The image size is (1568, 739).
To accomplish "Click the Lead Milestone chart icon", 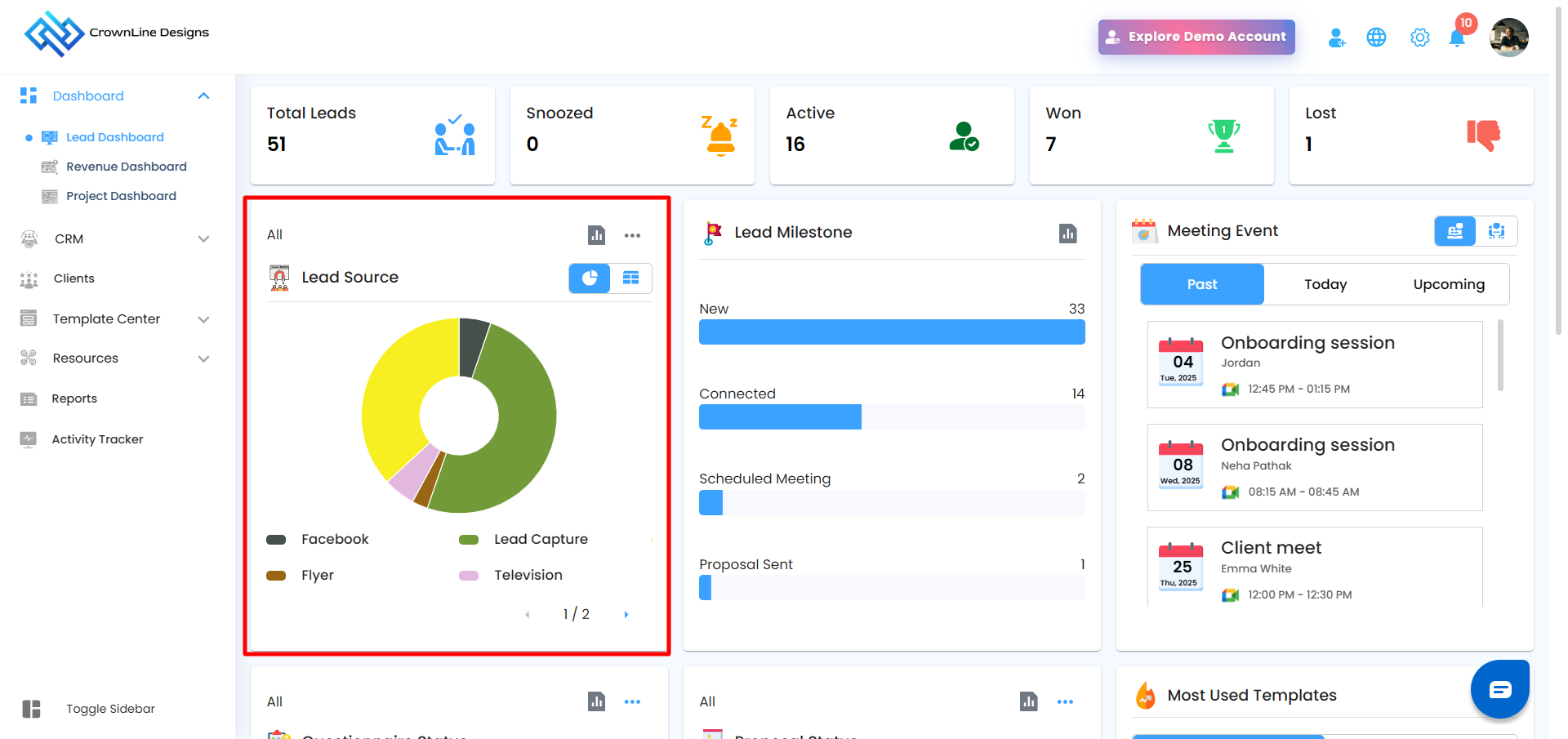I will click(x=1067, y=234).
